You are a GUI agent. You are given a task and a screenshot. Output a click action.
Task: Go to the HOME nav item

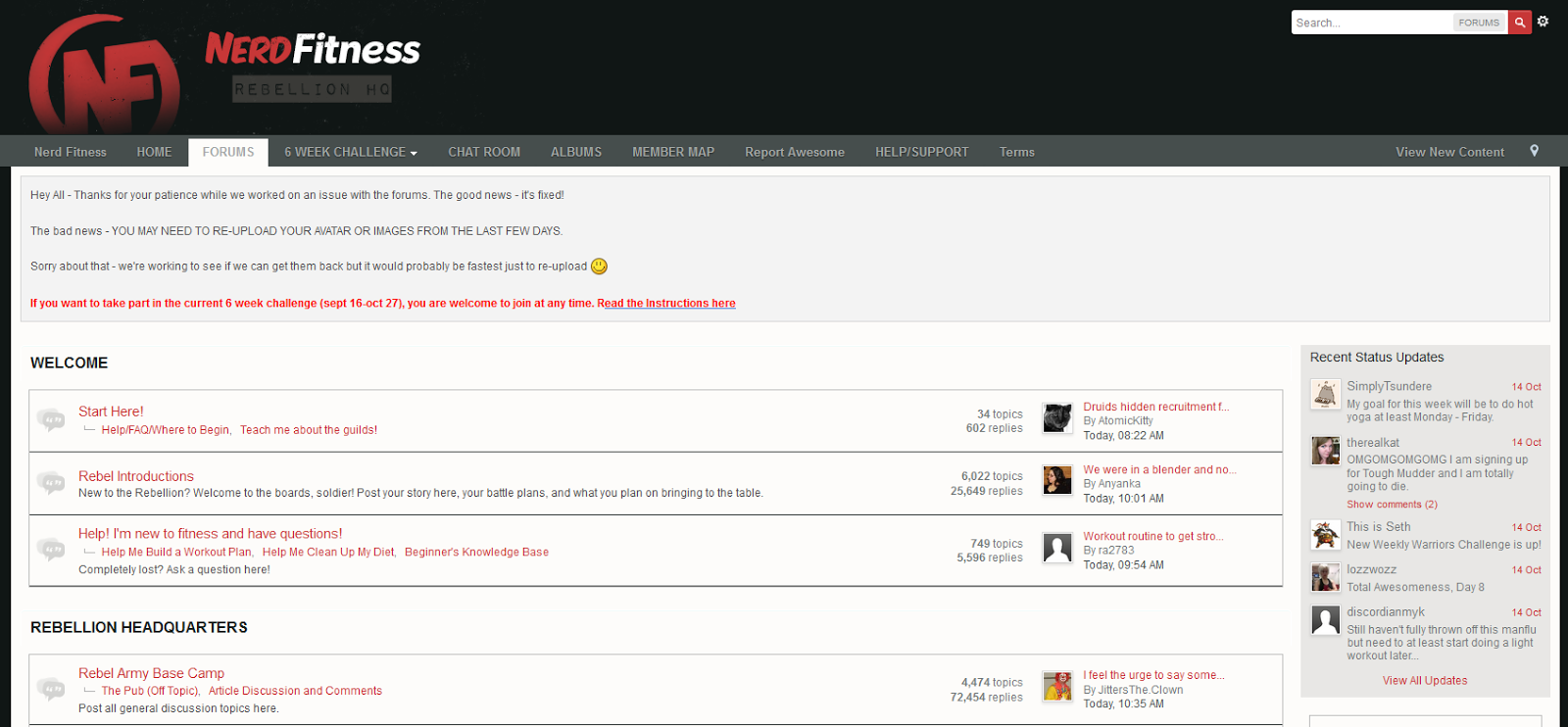pyautogui.click(x=154, y=152)
